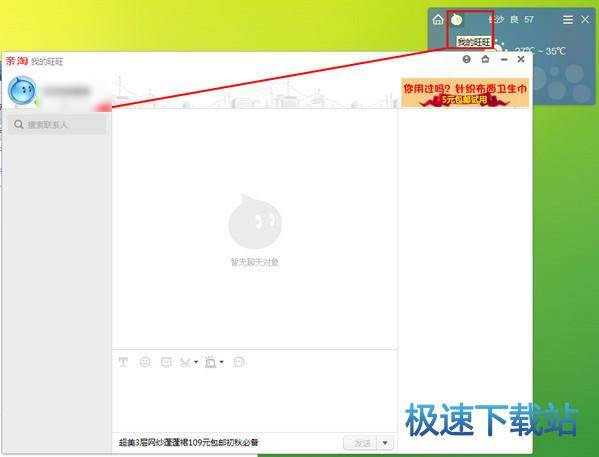Click the magnifier search icon
This screenshot has width=599, height=457.
tap(18, 124)
